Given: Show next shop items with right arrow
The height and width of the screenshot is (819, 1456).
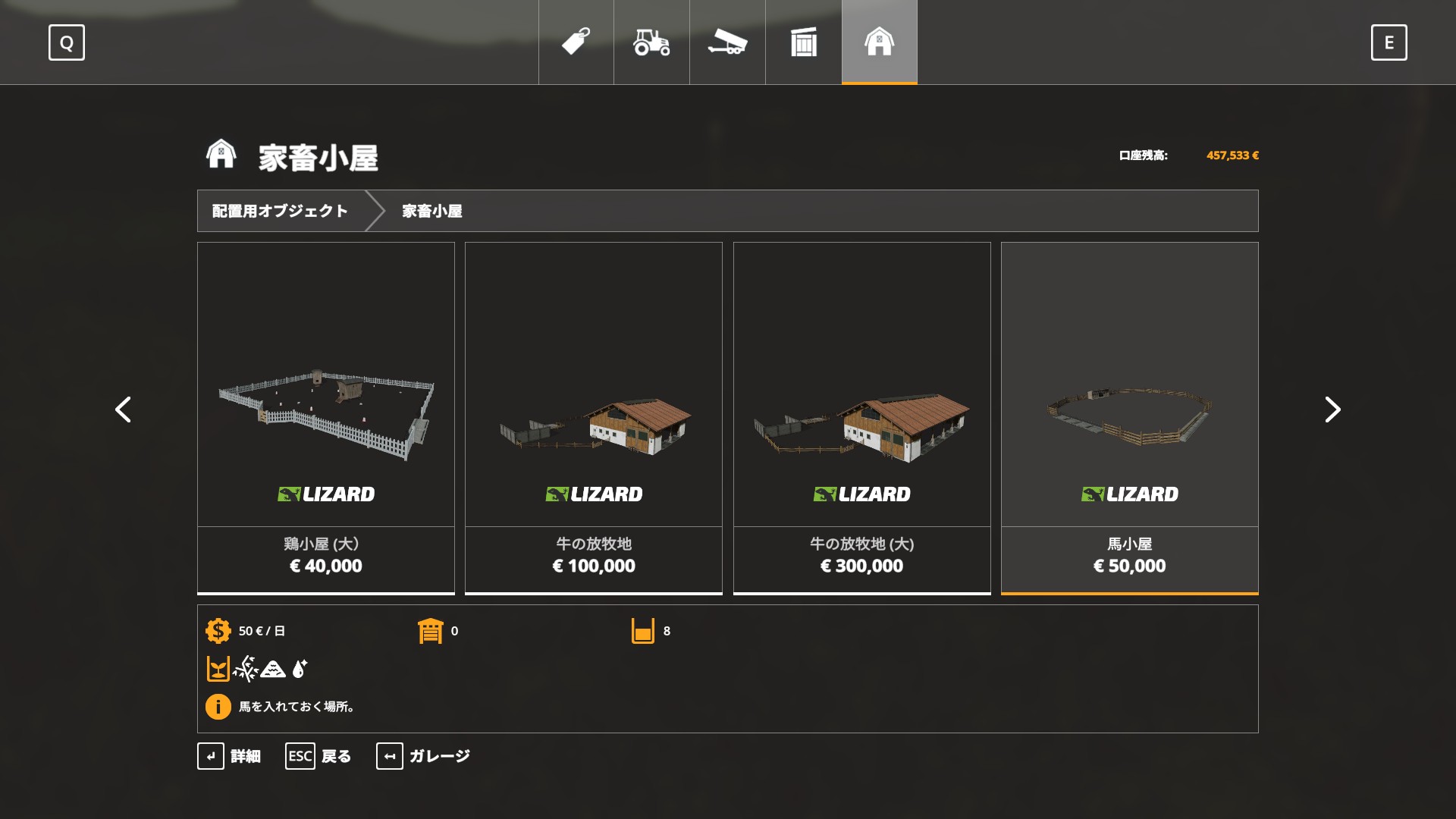Looking at the screenshot, I should [x=1332, y=409].
